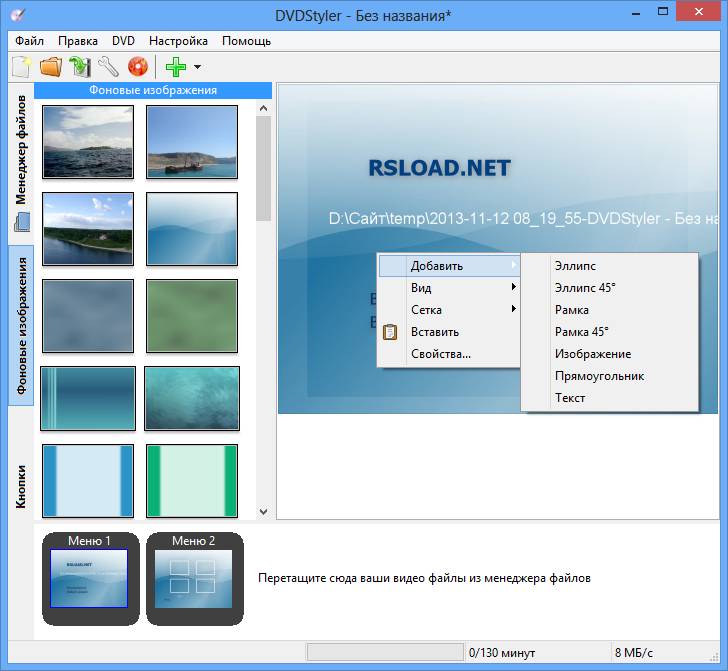Click the Burn DVD disc icon
Screen dimensions: 728x671
point(138,67)
